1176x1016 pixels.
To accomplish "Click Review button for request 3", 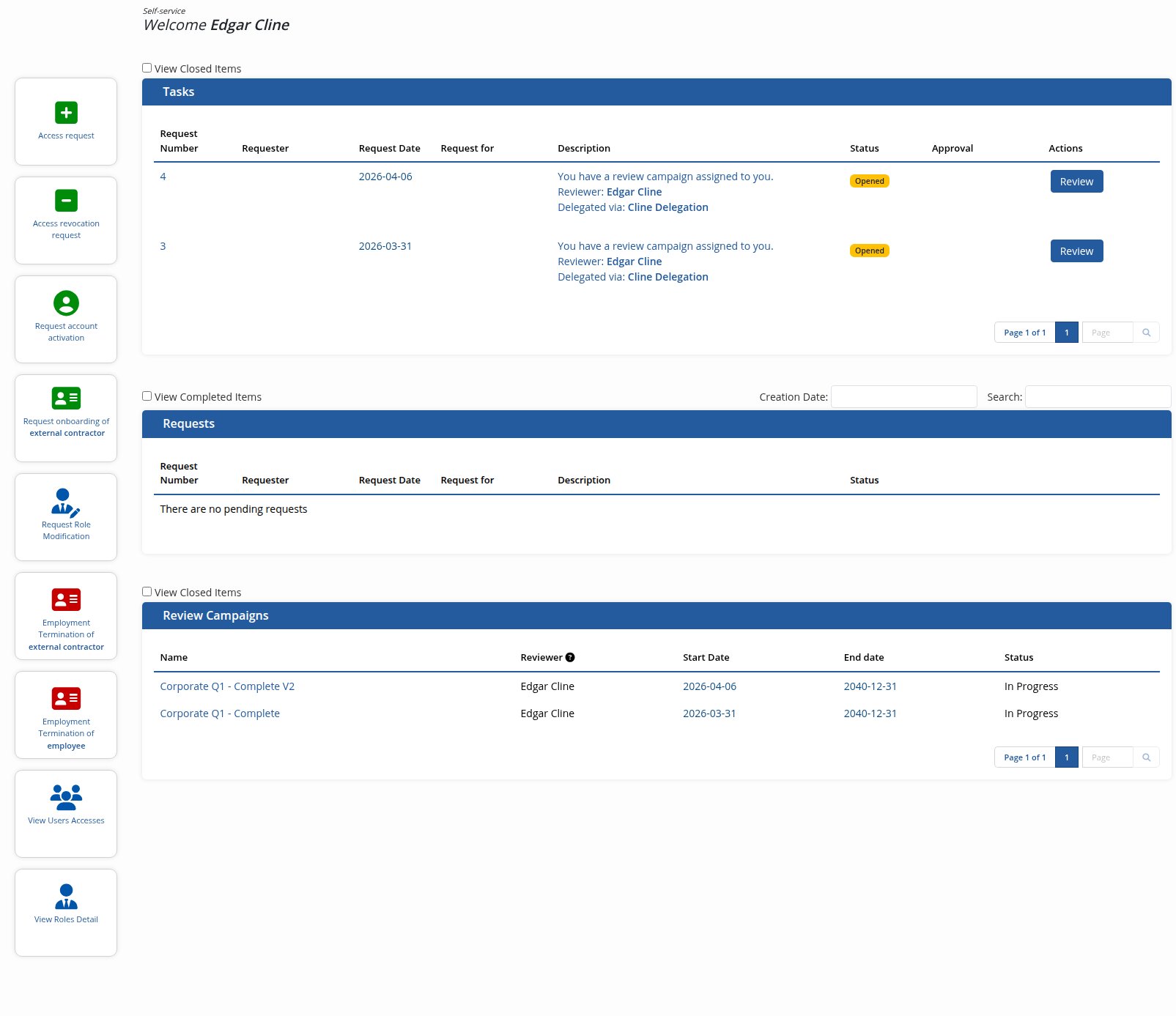I will 1076,251.
